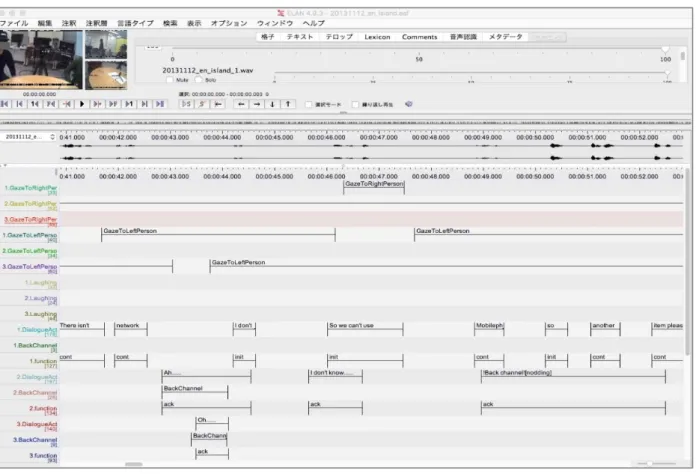The height and width of the screenshot is (474, 696).
Task: Select the 2.Laughing tier label
Action: coord(40,299)
